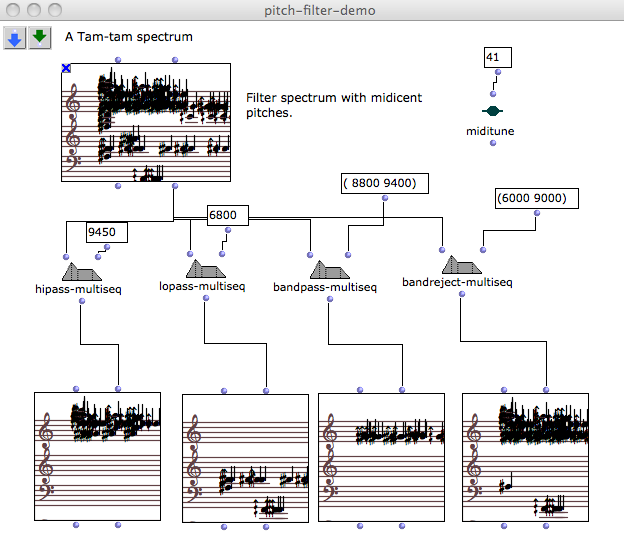Image resolution: width=624 pixels, height=553 pixels.
Task: Click the blue down-arrow toolbar button
Action: 15,38
